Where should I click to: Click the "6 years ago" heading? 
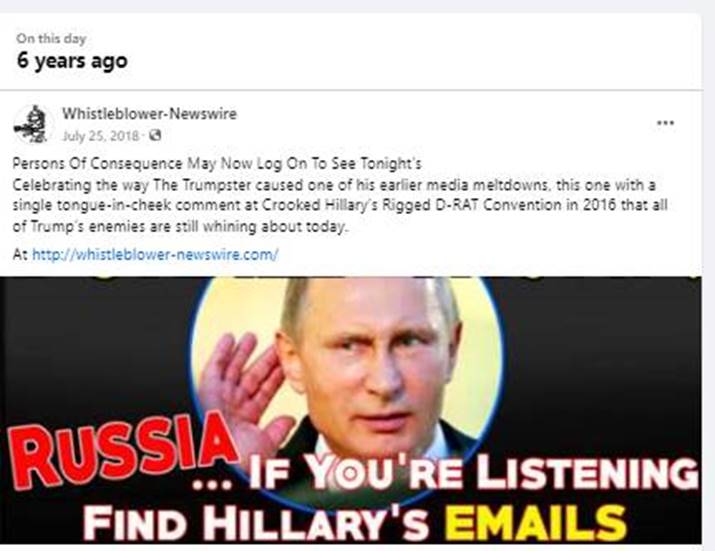(72, 61)
